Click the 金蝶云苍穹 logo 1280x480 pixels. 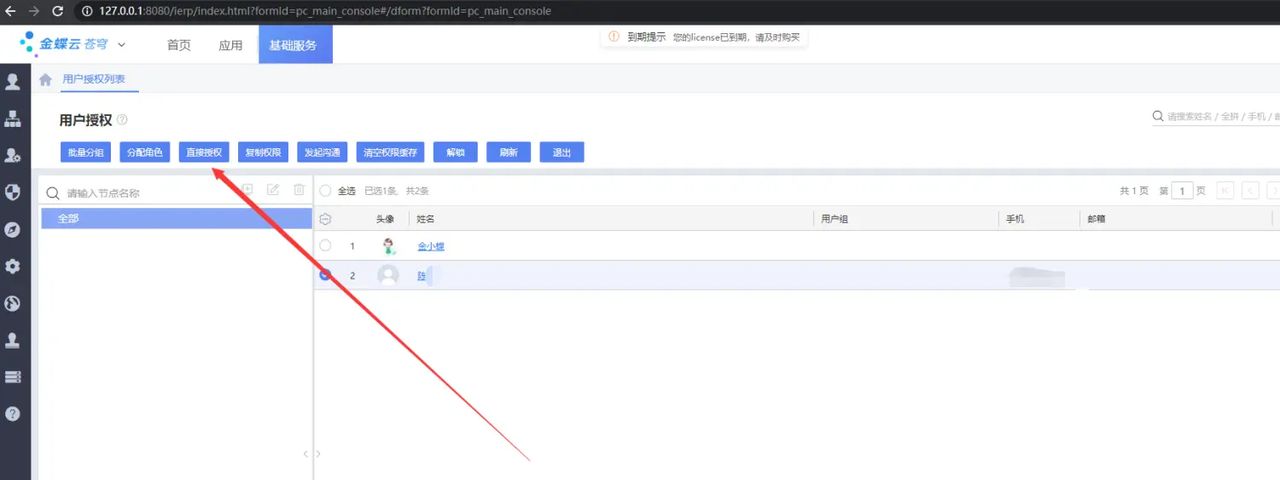64,44
